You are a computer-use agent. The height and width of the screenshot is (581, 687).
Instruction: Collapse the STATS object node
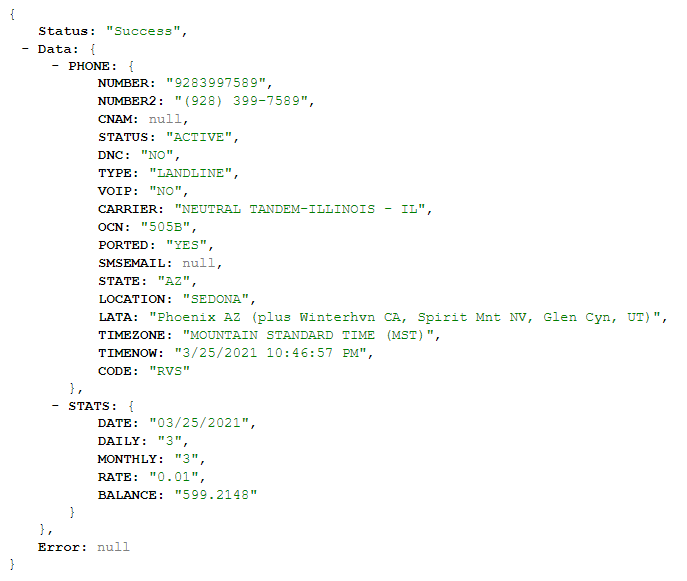click(55, 406)
